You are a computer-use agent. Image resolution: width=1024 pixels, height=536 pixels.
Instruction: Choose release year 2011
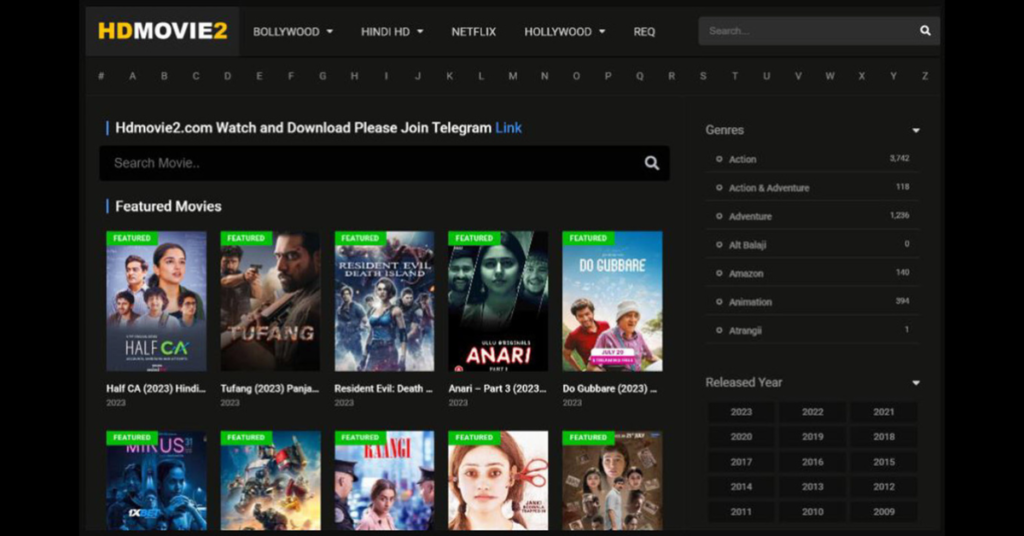click(741, 512)
